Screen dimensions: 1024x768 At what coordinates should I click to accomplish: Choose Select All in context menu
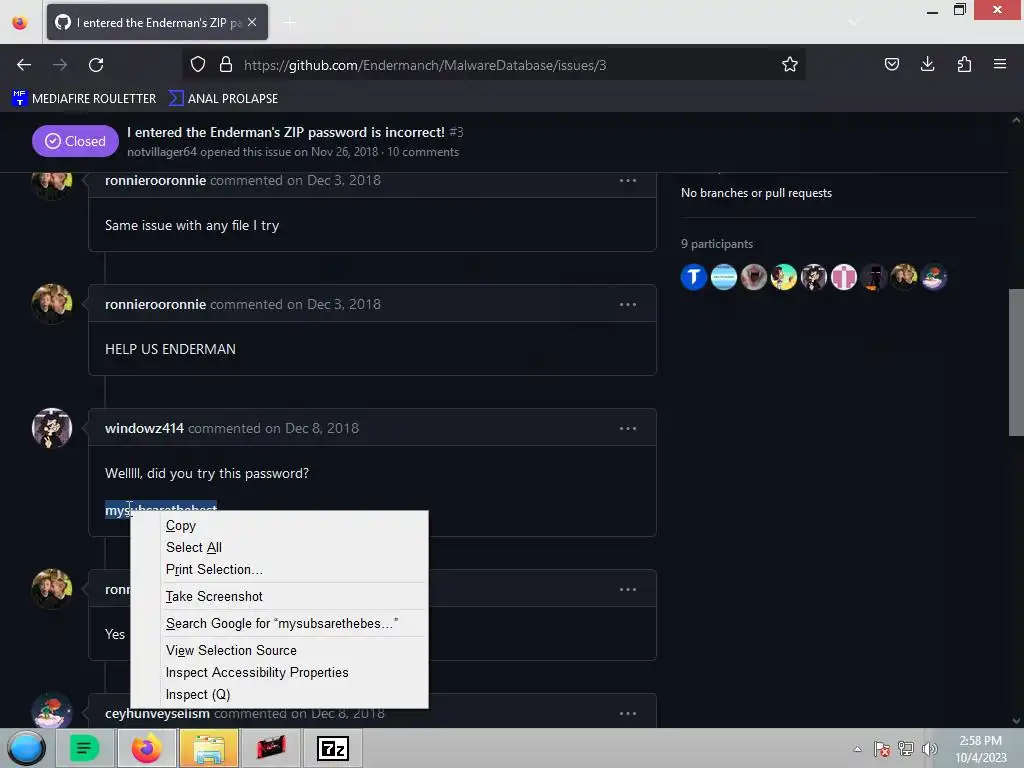pyautogui.click(x=280, y=547)
